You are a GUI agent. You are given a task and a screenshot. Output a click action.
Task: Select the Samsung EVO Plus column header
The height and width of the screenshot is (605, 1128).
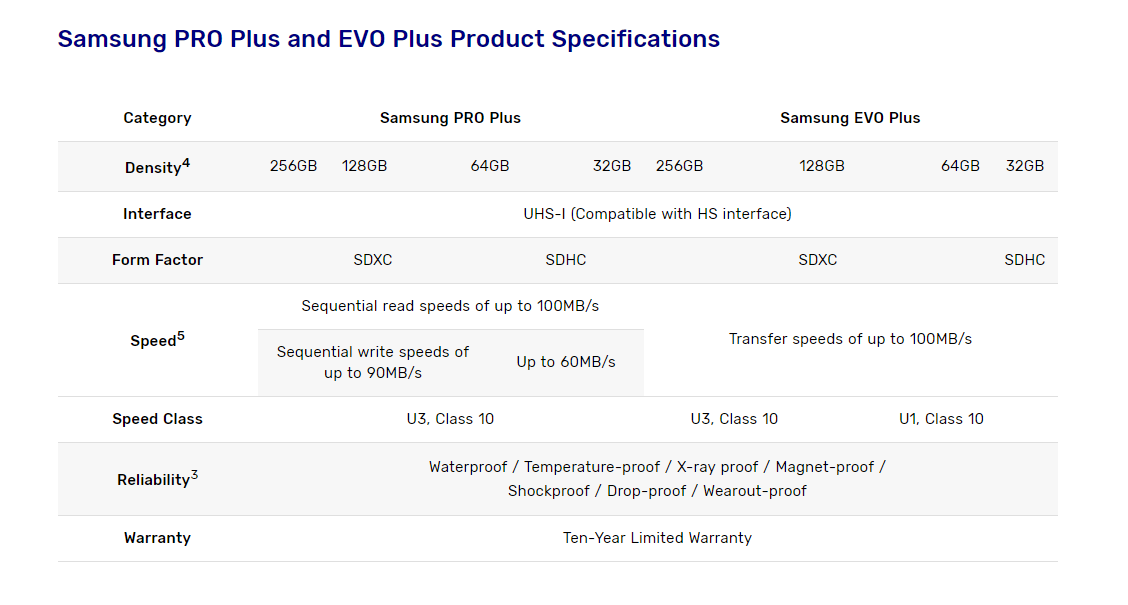coord(850,118)
